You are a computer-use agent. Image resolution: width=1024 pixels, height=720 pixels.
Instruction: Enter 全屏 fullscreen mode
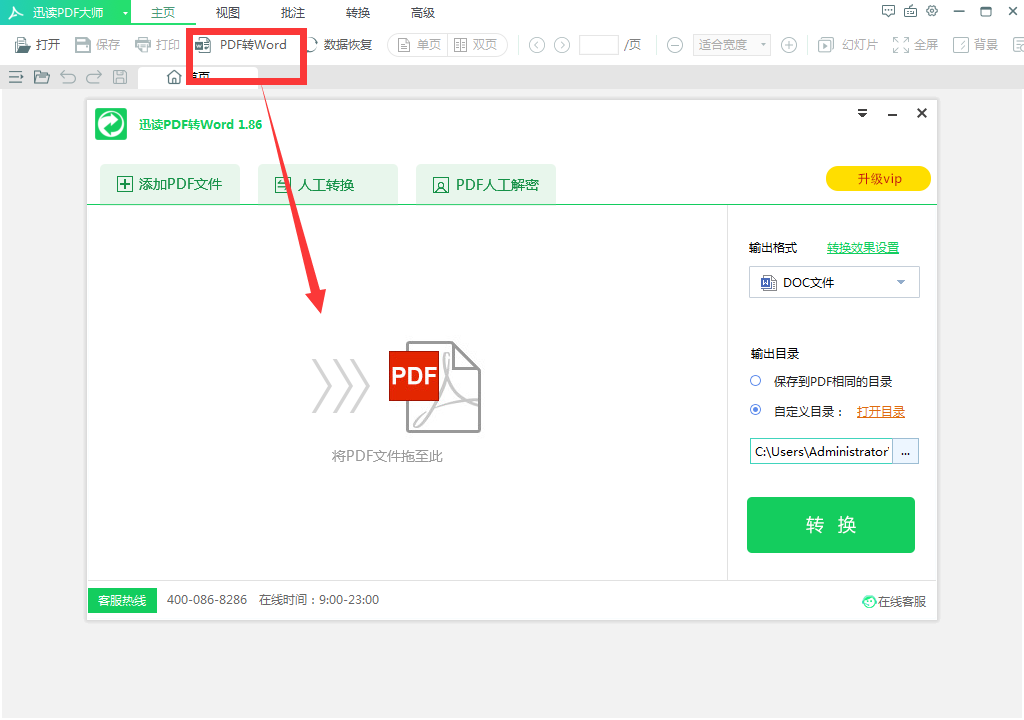point(916,44)
